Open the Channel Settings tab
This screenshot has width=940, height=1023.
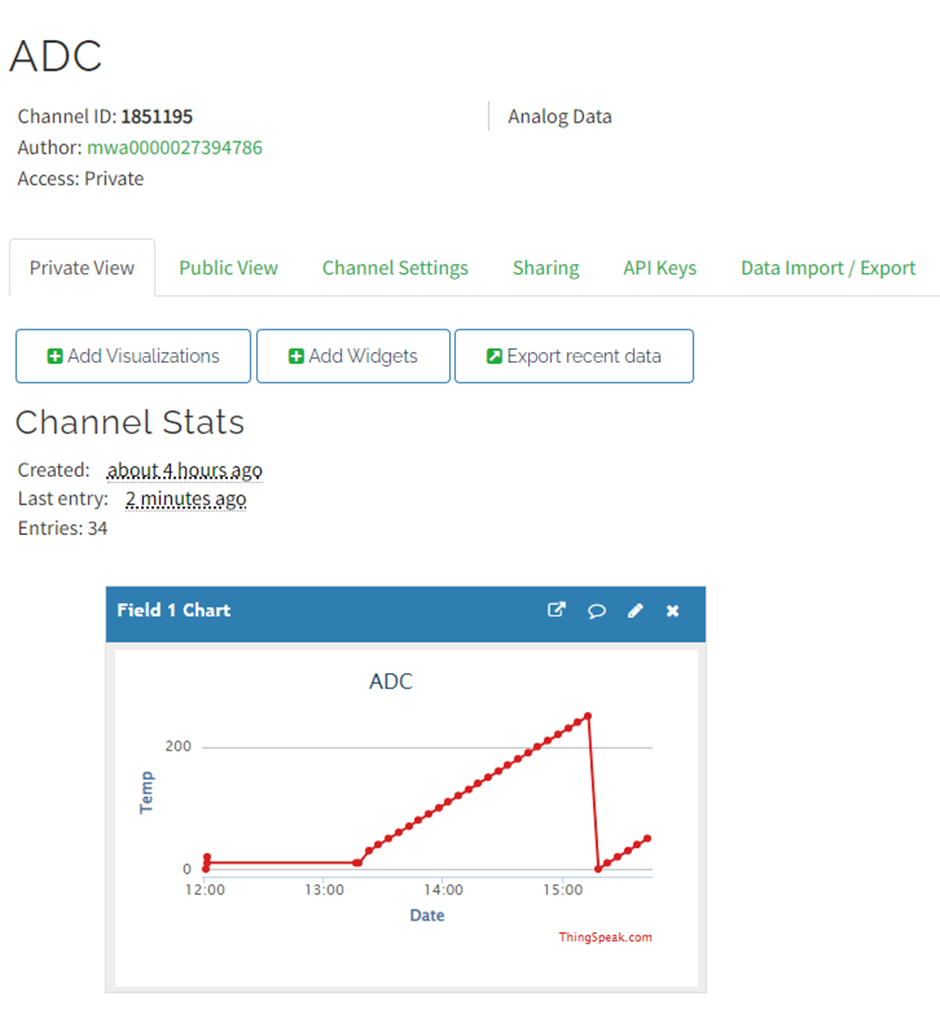click(x=395, y=268)
